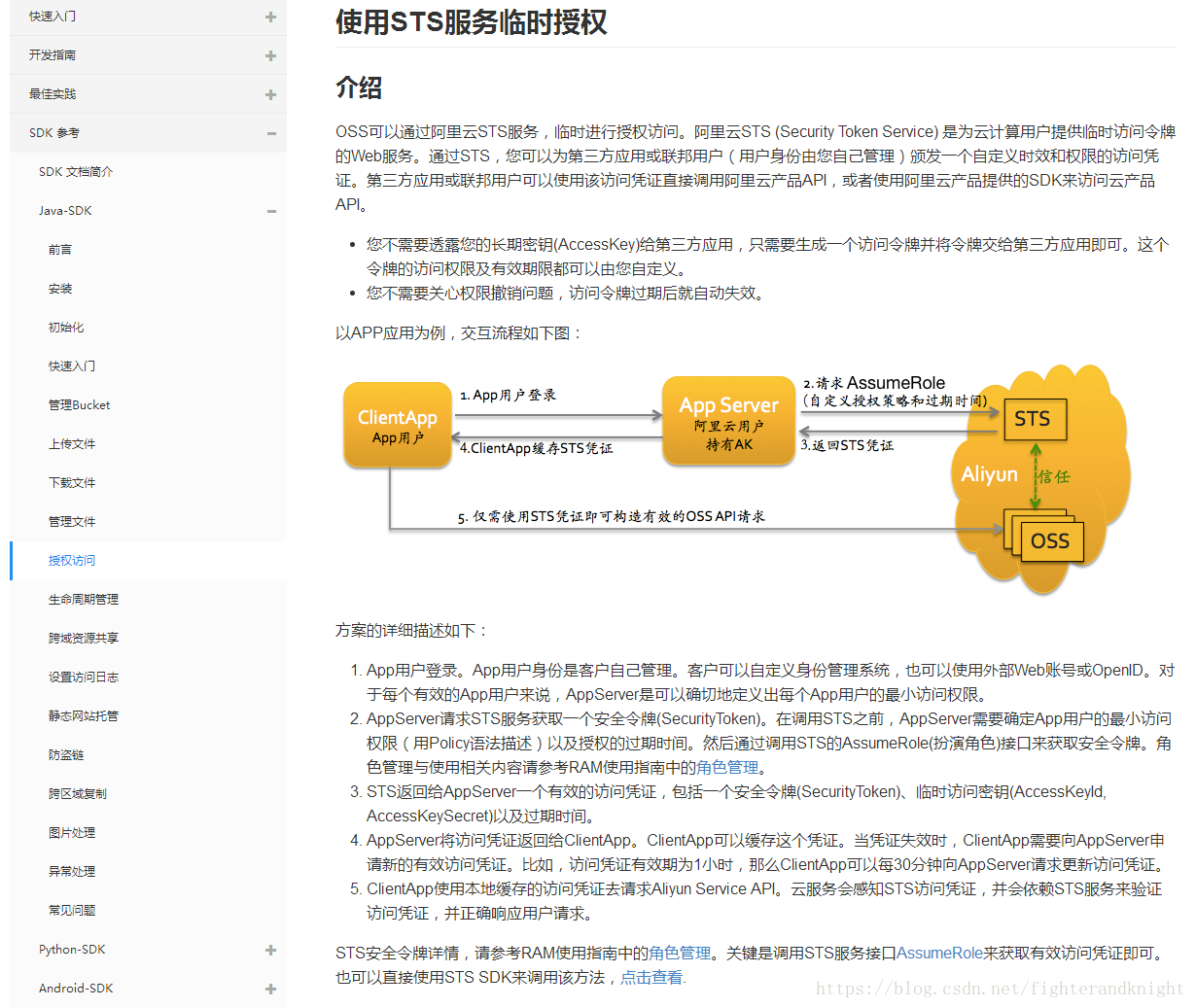Open the 初始化 page
The width and height of the screenshot is (1196, 1008).
coord(66,328)
